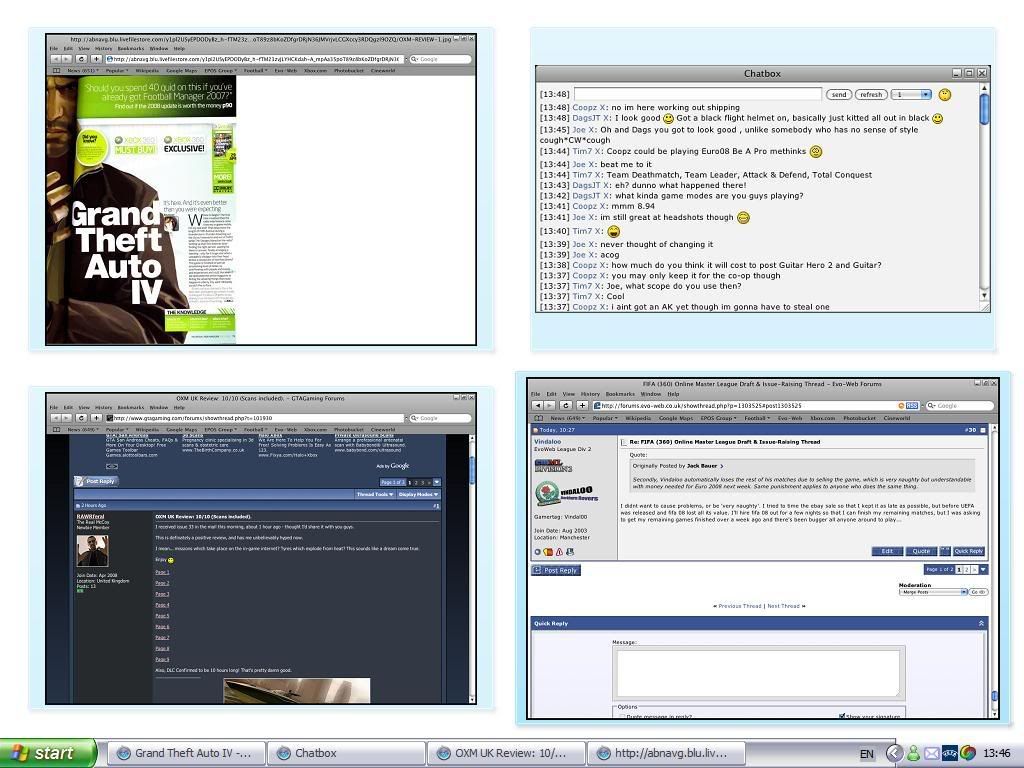Open Football bookmark dropdown in Evo-Web window
Image resolution: width=1024 pixels, height=768 pixels.
point(756,418)
